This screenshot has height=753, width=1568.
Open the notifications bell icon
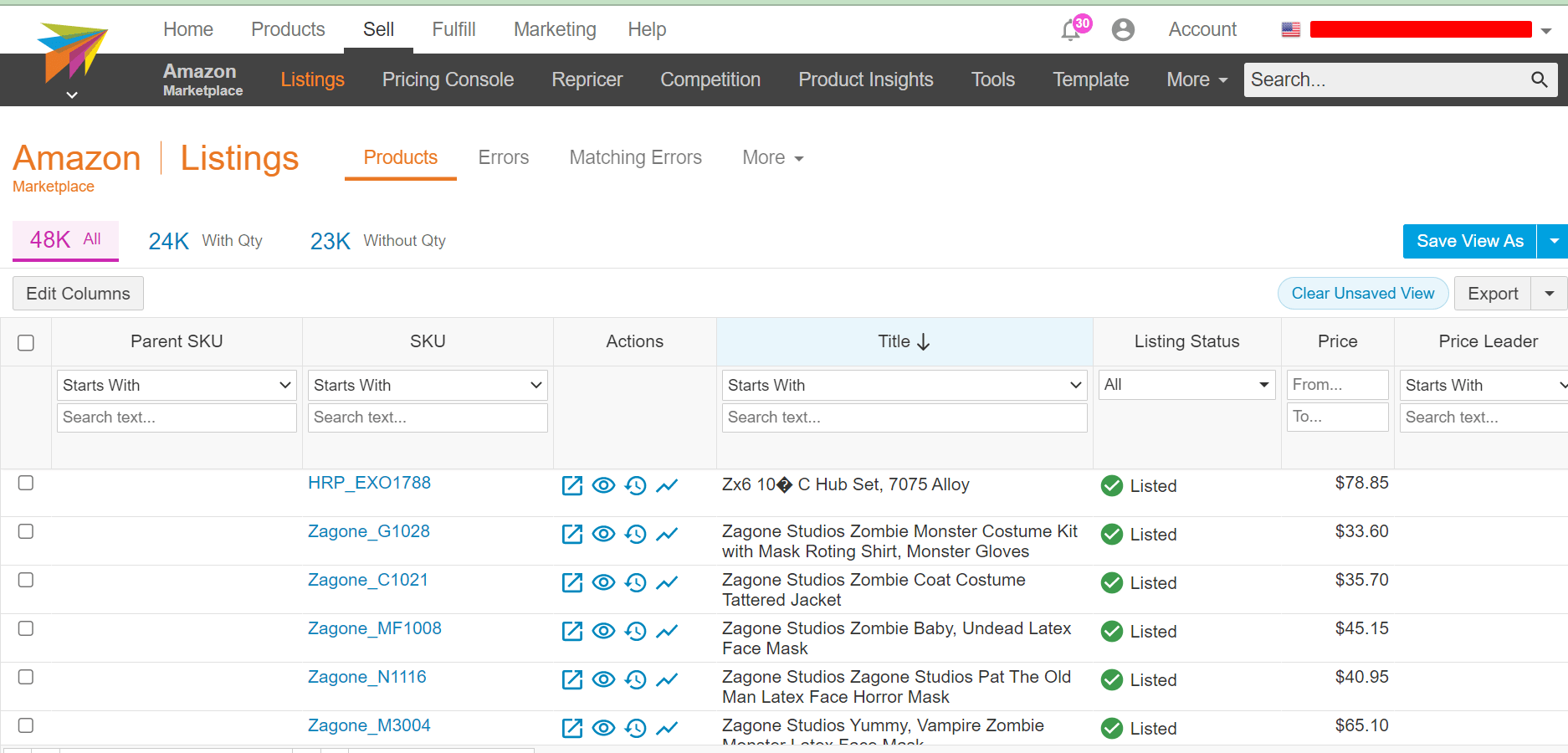point(1071,30)
